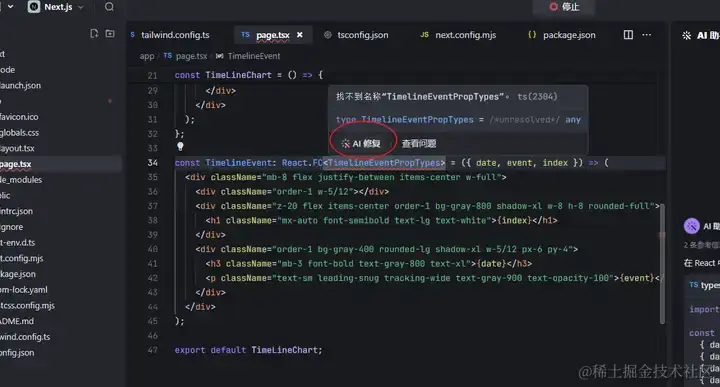Click sticky header 'const TimeLineChart' line
Image resolution: width=720 pixels, height=387 pixels.
click(x=248, y=75)
